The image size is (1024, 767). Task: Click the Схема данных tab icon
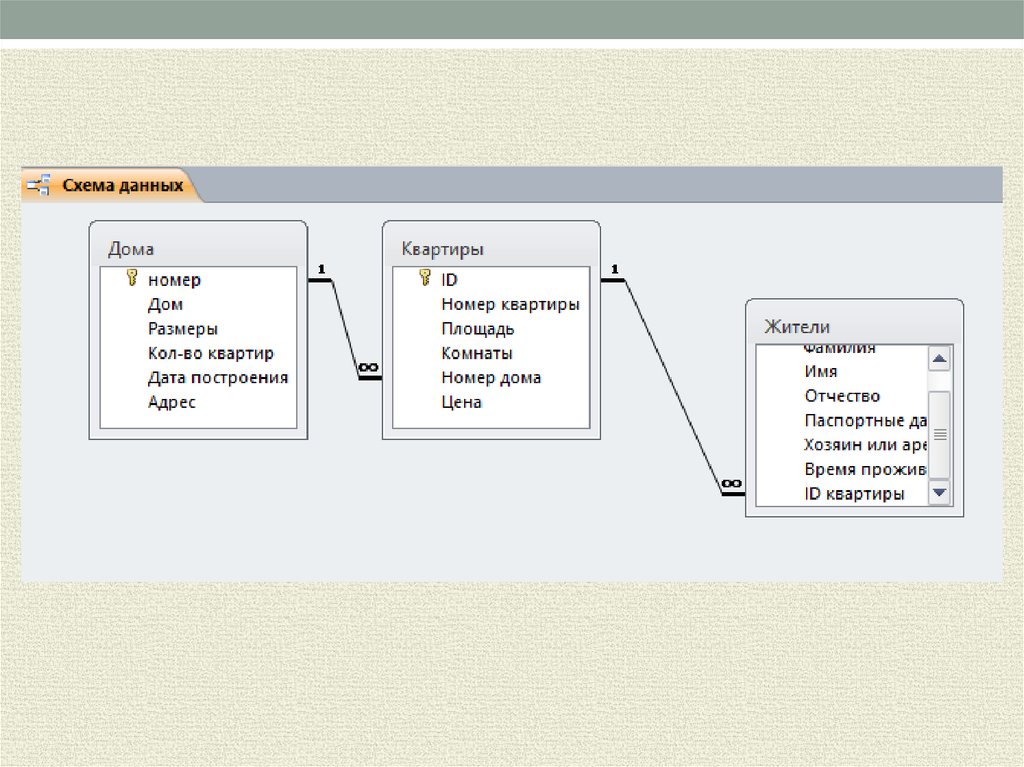40,185
